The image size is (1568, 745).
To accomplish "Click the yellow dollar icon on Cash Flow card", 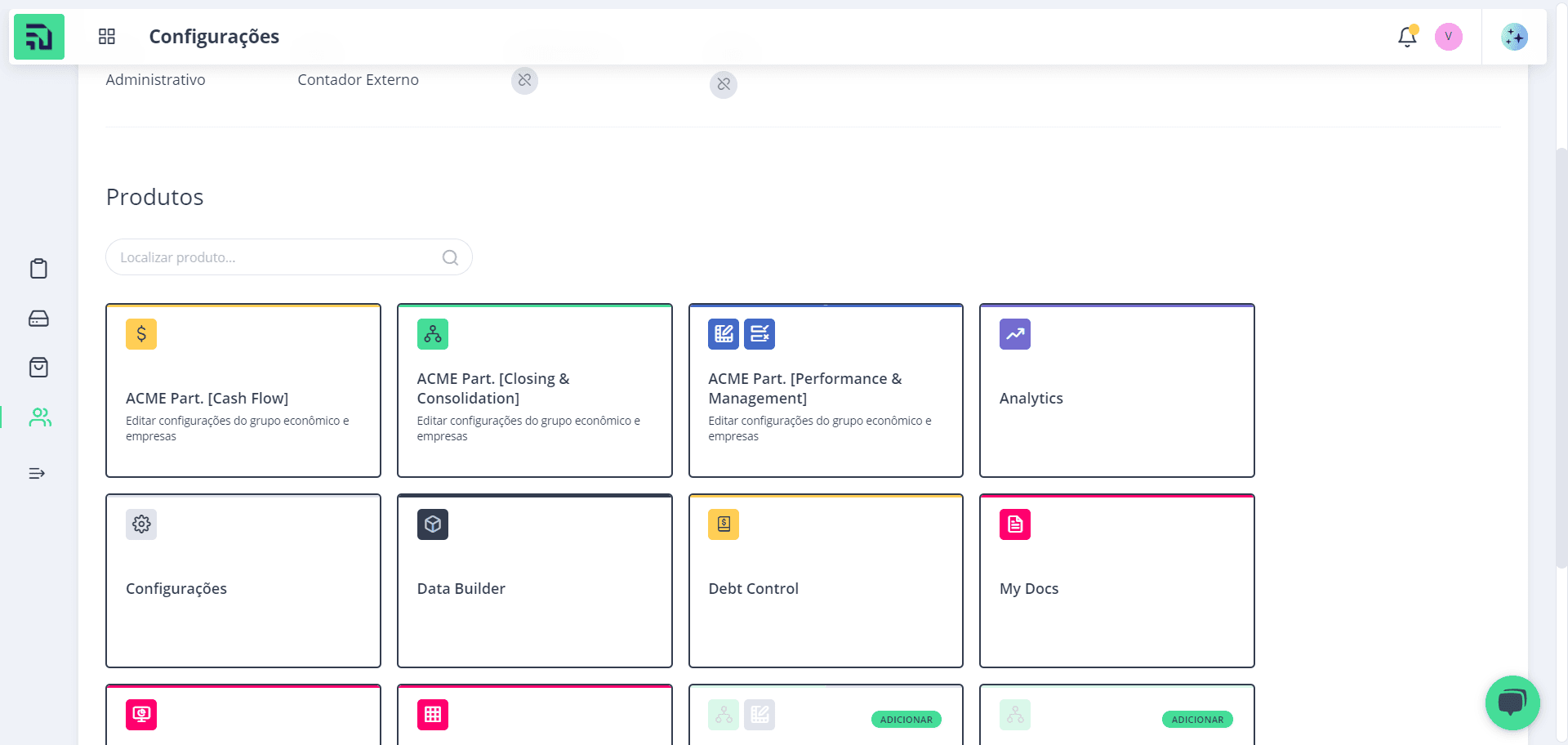I will point(141,334).
